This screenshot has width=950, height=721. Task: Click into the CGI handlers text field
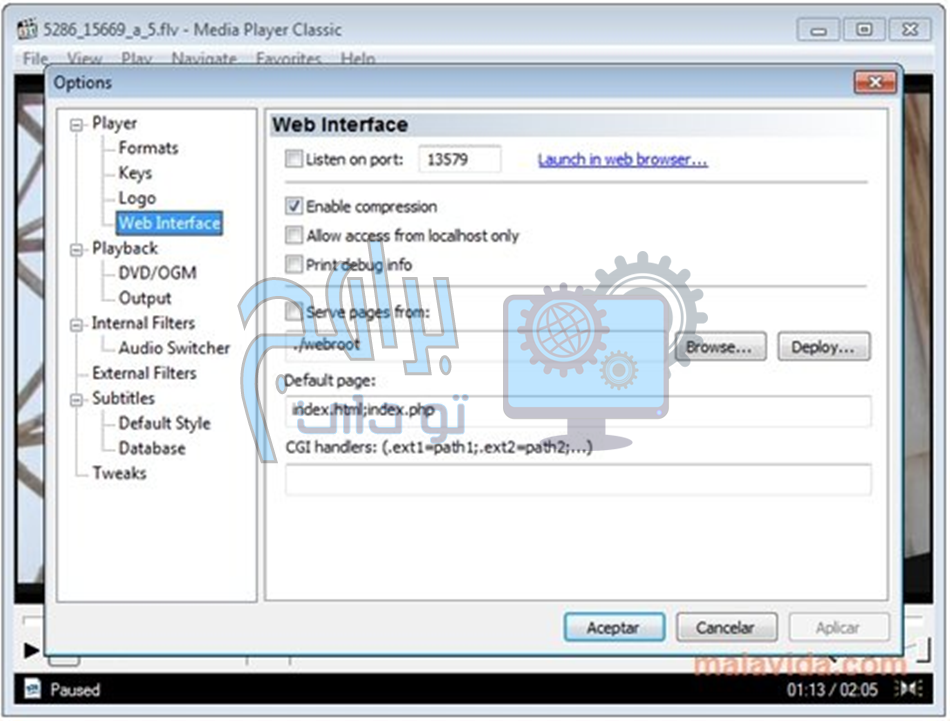[577, 480]
